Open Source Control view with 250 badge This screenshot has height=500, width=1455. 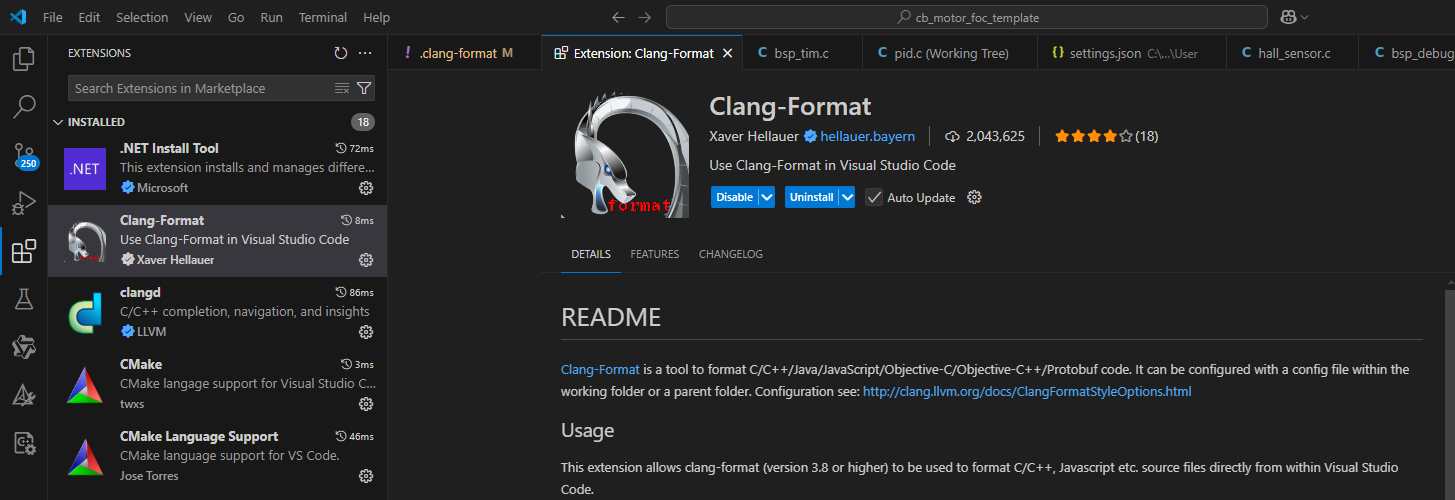point(23,155)
